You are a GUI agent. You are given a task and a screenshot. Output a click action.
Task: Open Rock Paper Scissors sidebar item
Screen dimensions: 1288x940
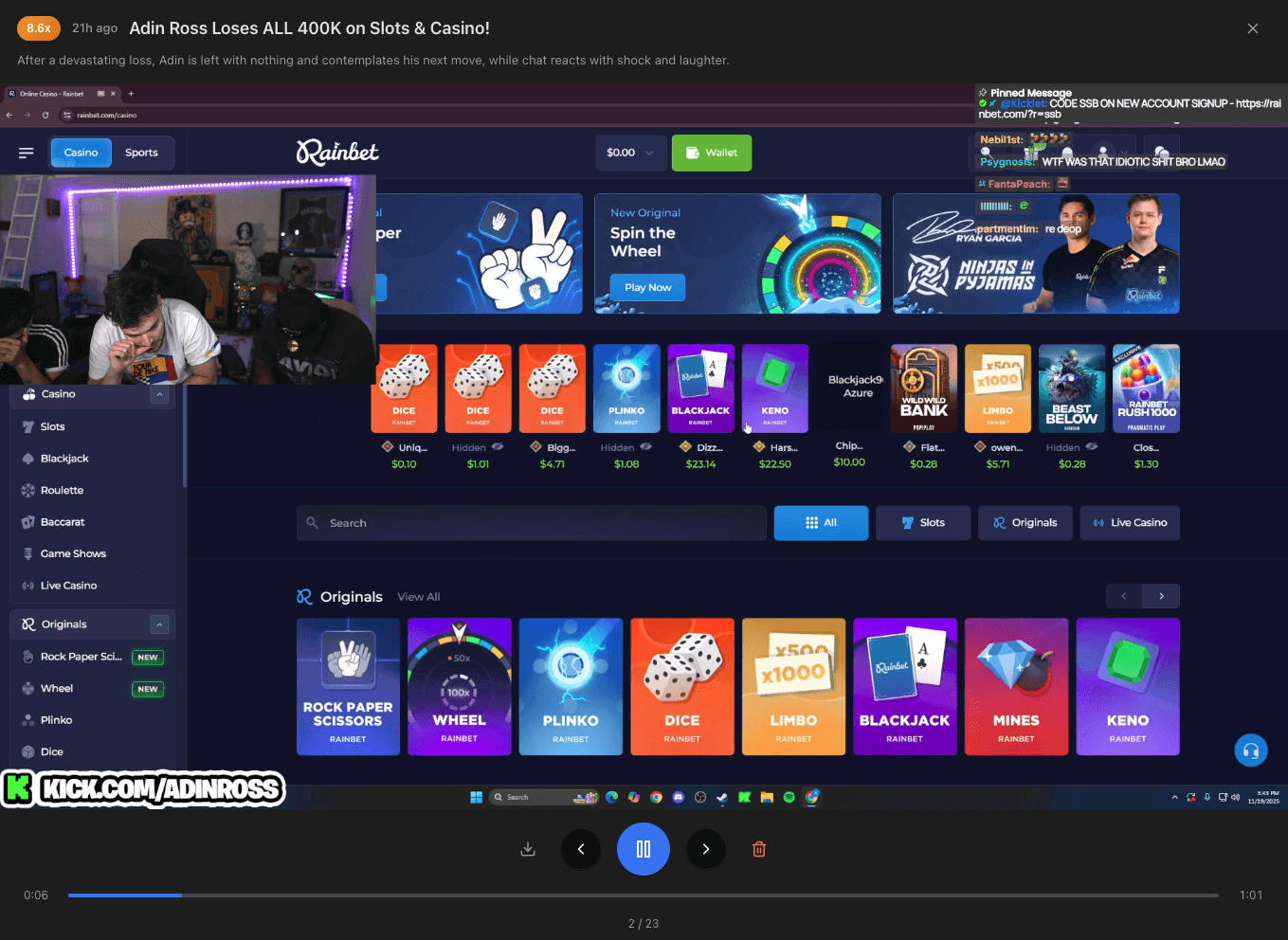tap(81, 657)
